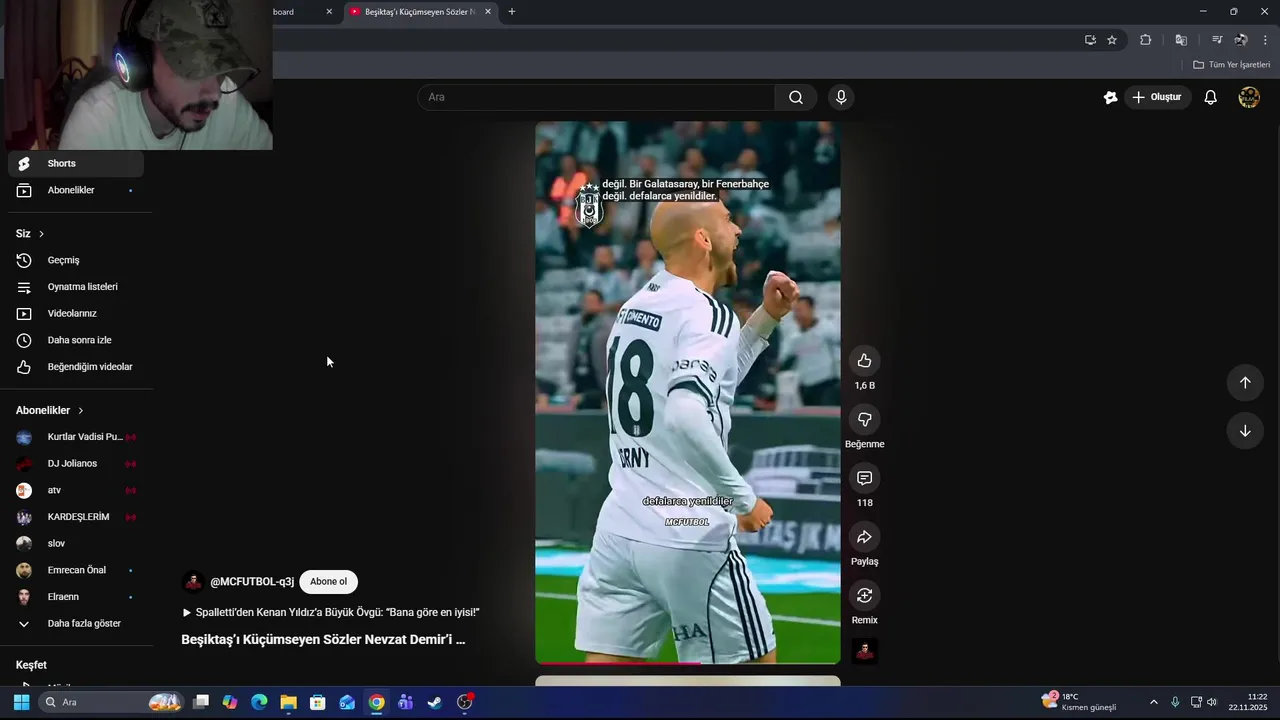Go to previous short with up arrow

pos(1245,382)
